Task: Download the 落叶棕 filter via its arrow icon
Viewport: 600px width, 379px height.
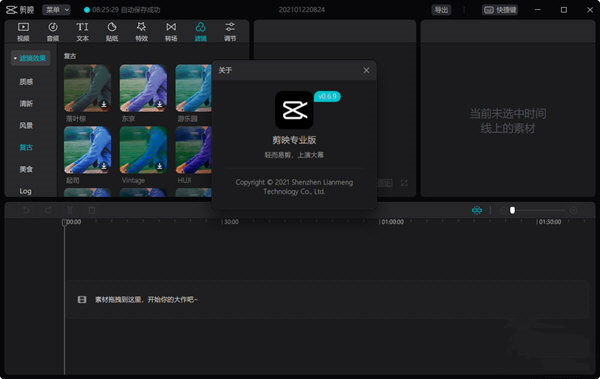Action: [x=104, y=104]
